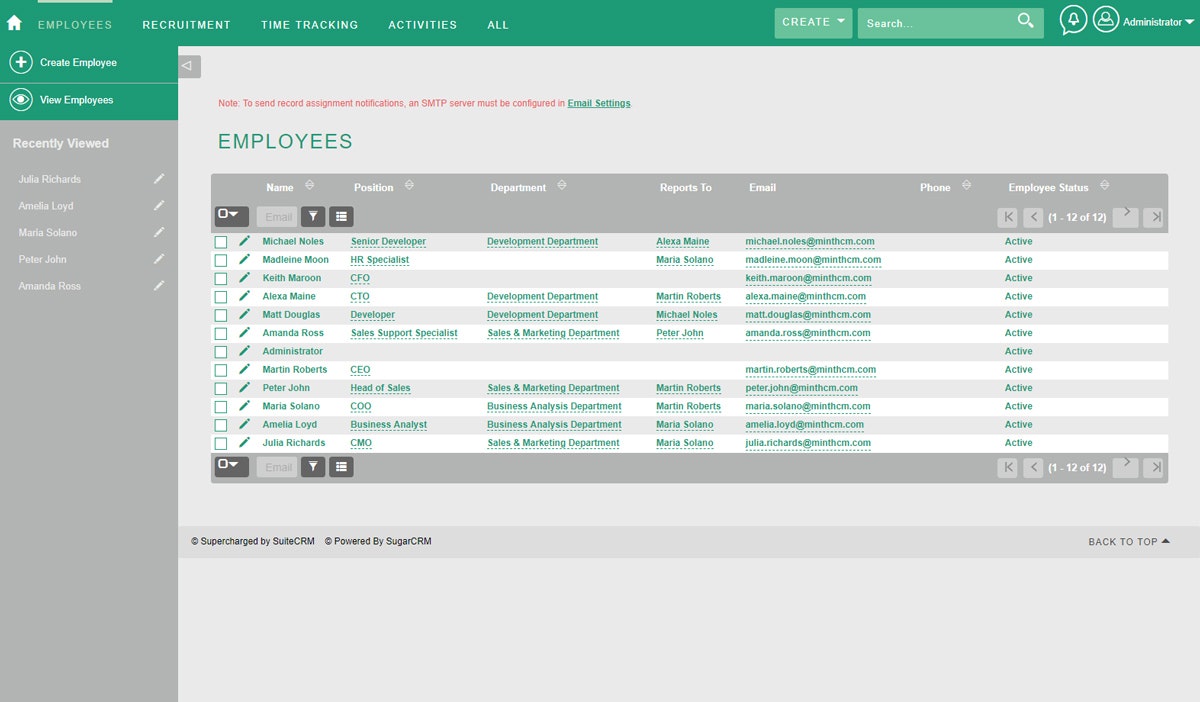Edit Julia Richards in Recently Viewed
Image resolution: width=1200 pixels, height=702 pixels.
pos(158,179)
